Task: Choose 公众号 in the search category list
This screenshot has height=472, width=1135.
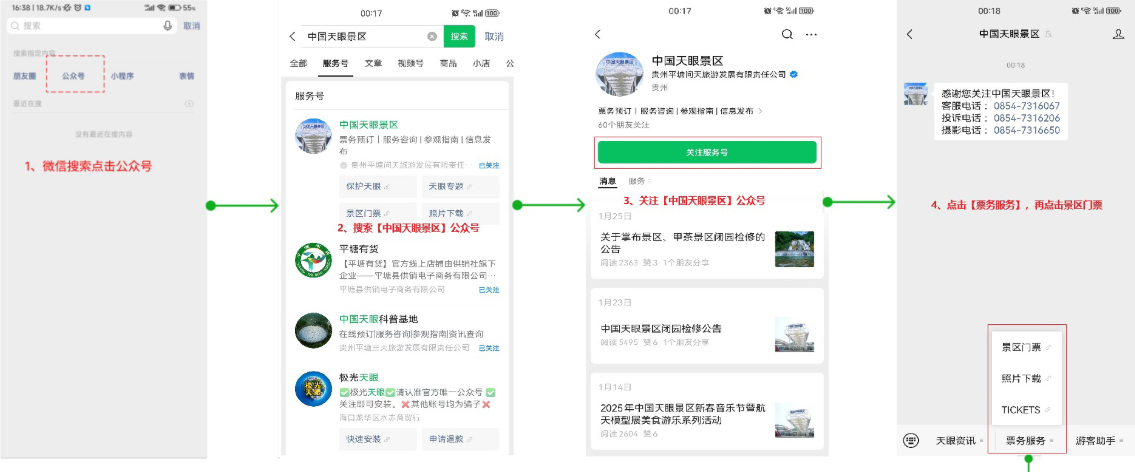Action: click(x=74, y=76)
